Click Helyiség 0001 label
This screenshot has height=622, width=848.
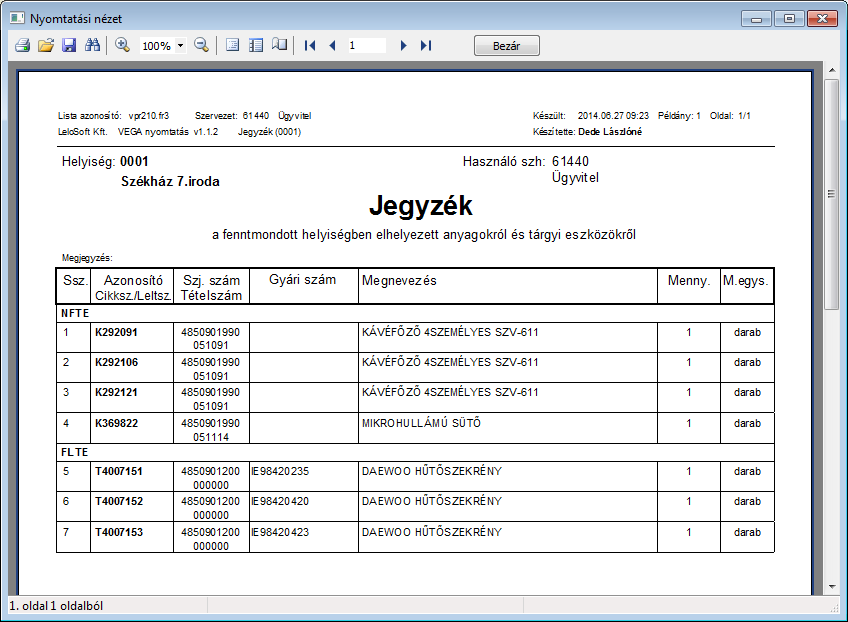[x=105, y=161]
